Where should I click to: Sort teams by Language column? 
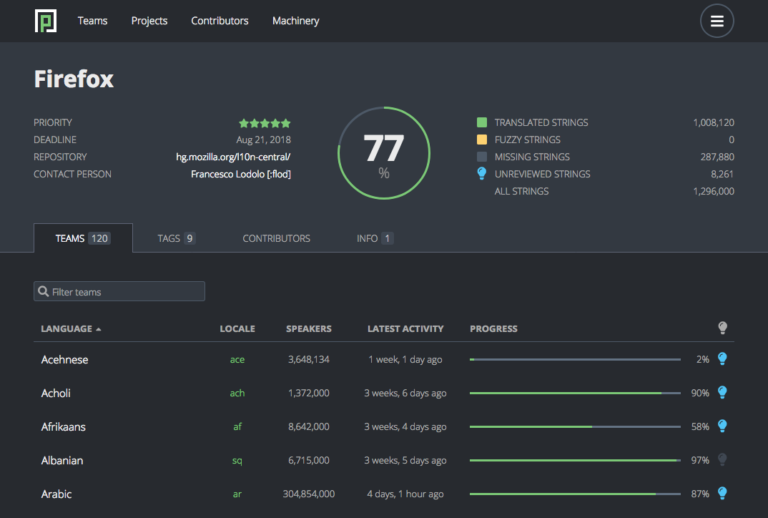70,328
